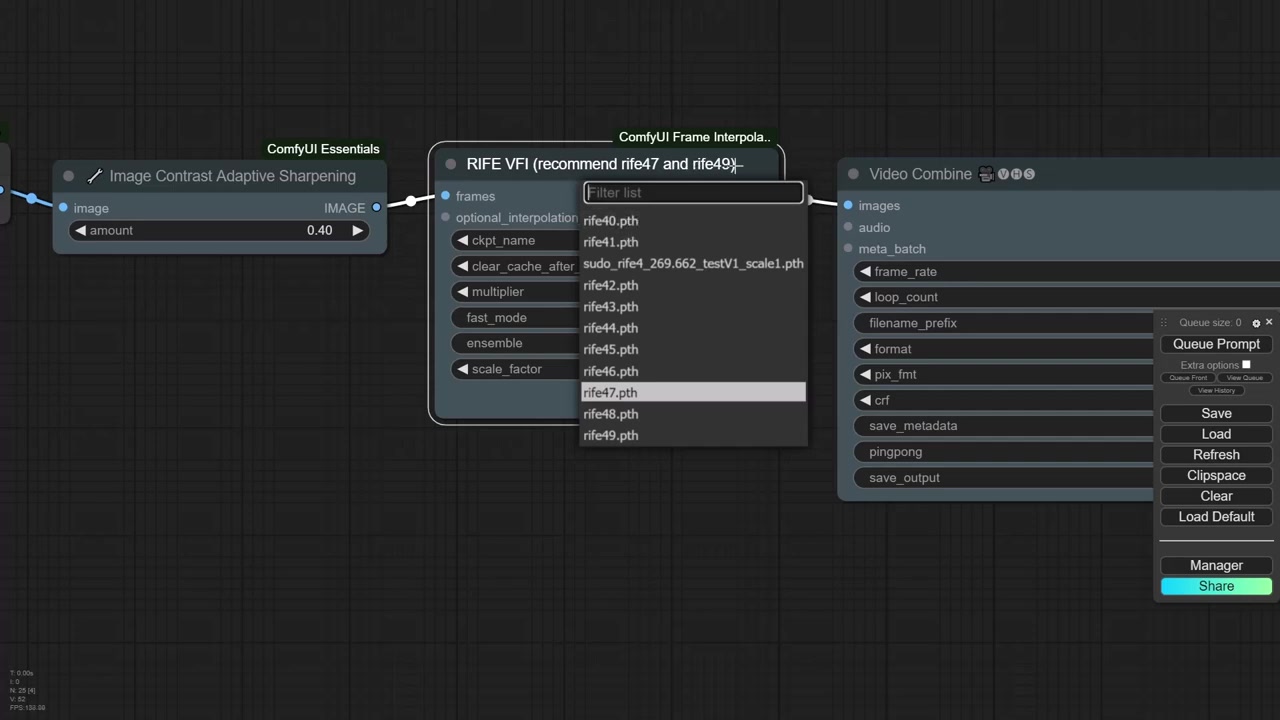Select rife43.pth checkpoint
1280x720 pixels.
(693, 307)
